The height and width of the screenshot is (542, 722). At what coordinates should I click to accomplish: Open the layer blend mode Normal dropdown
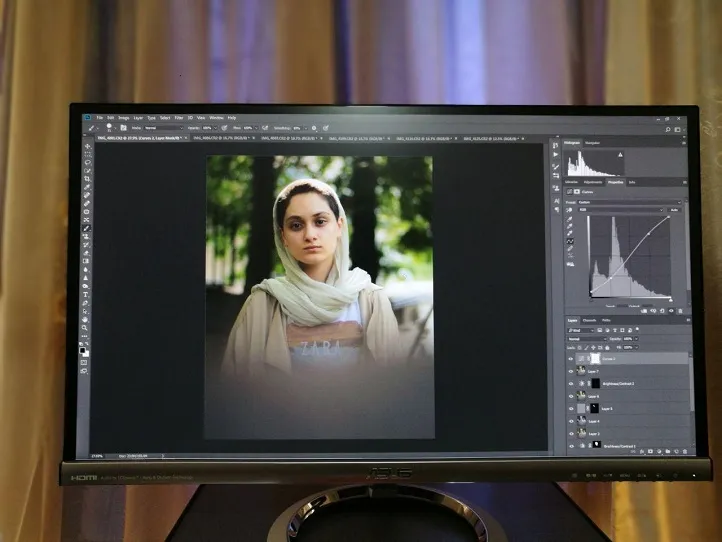tap(587, 339)
